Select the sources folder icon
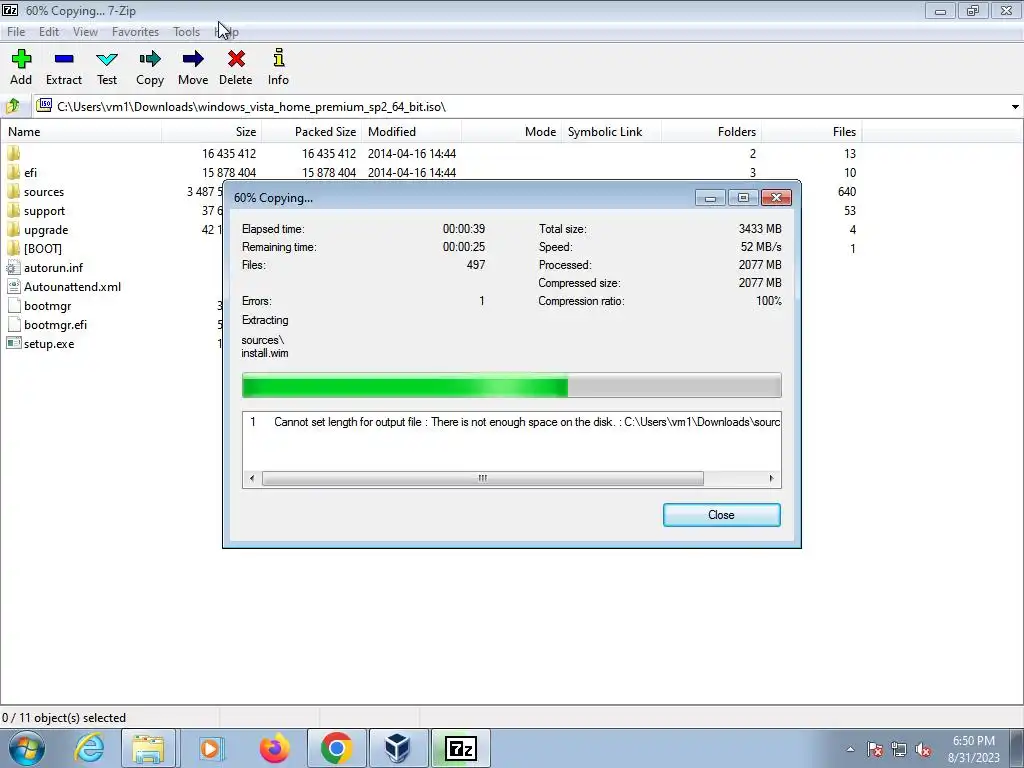Screen dimensions: 1024x768 tap(13, 191)
